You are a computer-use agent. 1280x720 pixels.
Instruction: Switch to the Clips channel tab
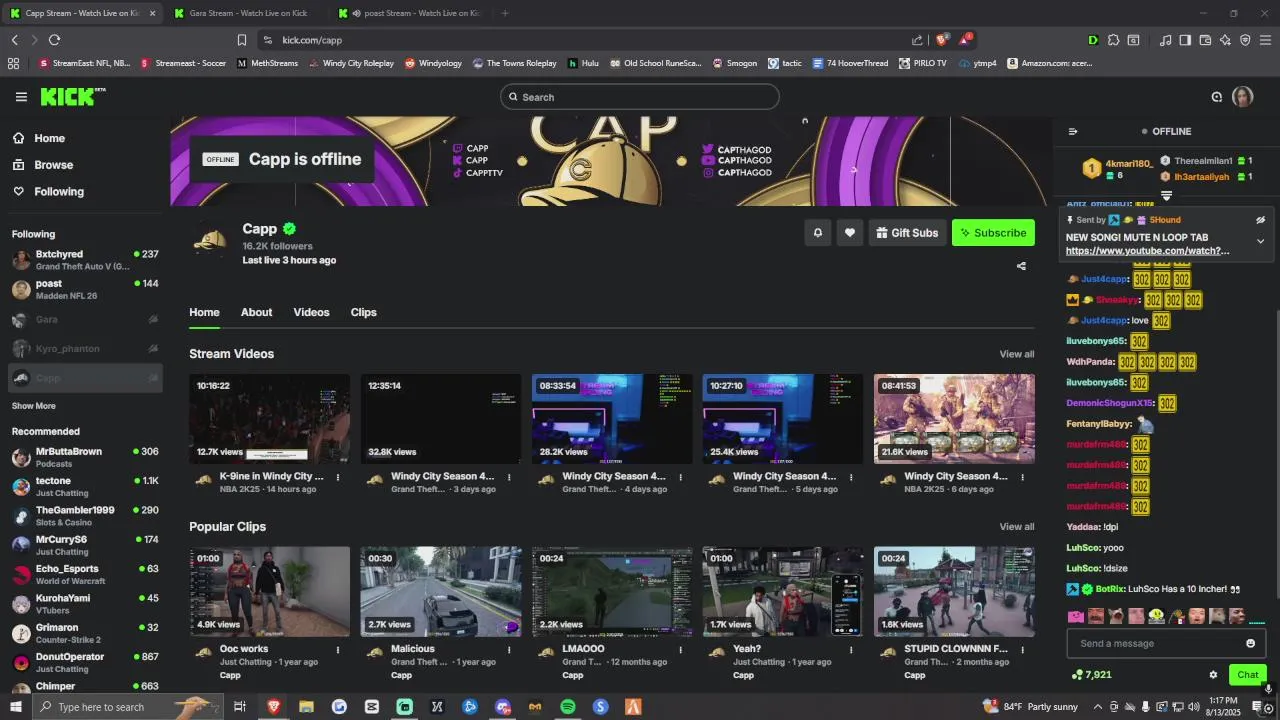(x=364, y=312)
